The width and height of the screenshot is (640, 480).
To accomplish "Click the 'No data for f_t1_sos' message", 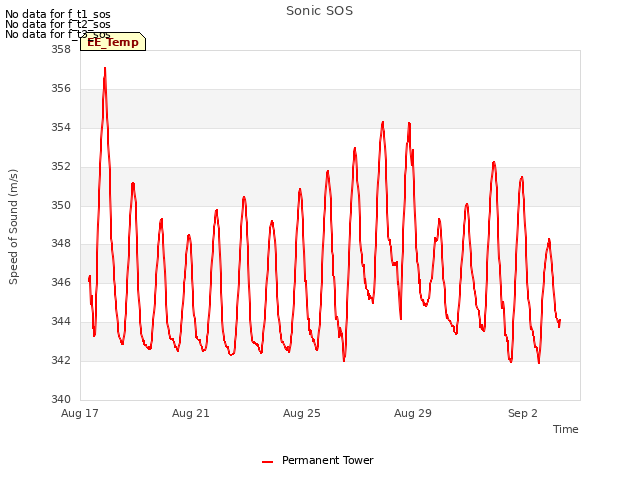I will coord(58,14).
